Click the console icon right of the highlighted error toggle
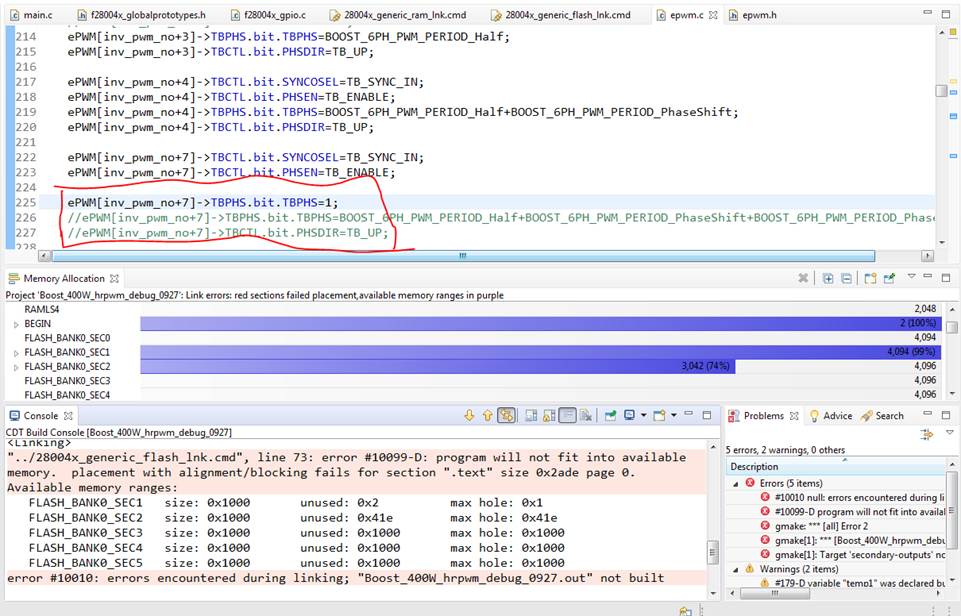961x616 pixels. tap(531, 416)
